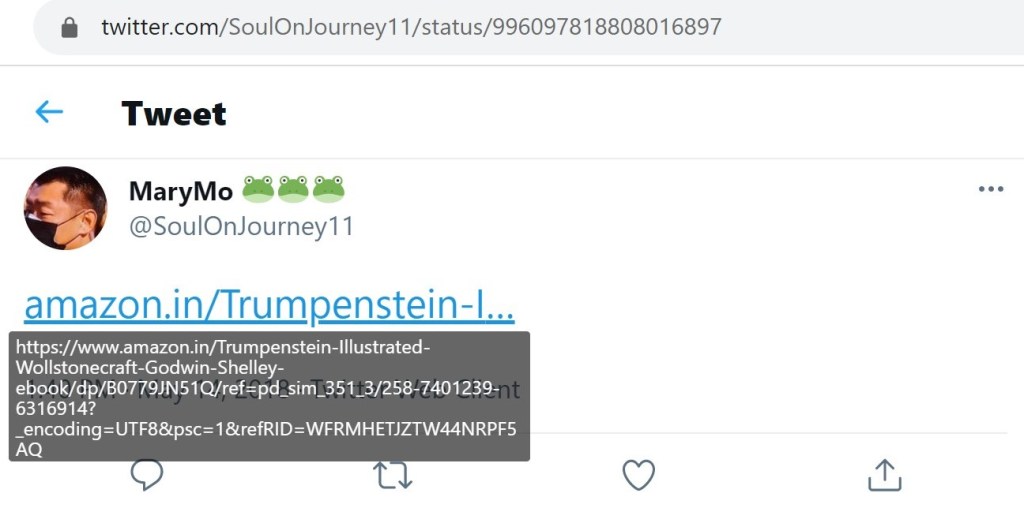Open the MaryMo display name link
Screen dimensions: 1024x508
pyautogui.click(x=181, y=190)
